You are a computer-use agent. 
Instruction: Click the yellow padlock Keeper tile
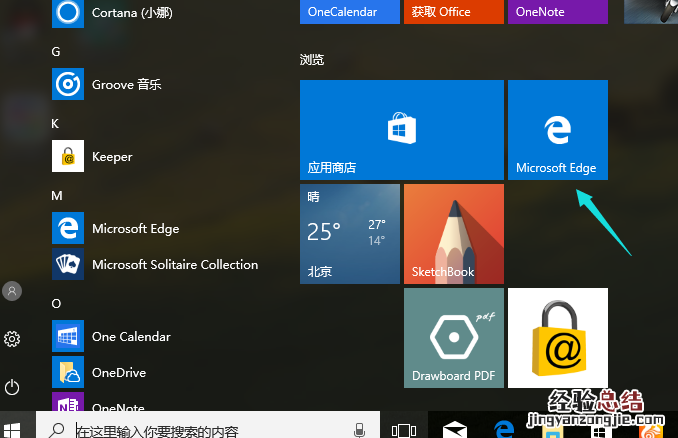point(557,337)
